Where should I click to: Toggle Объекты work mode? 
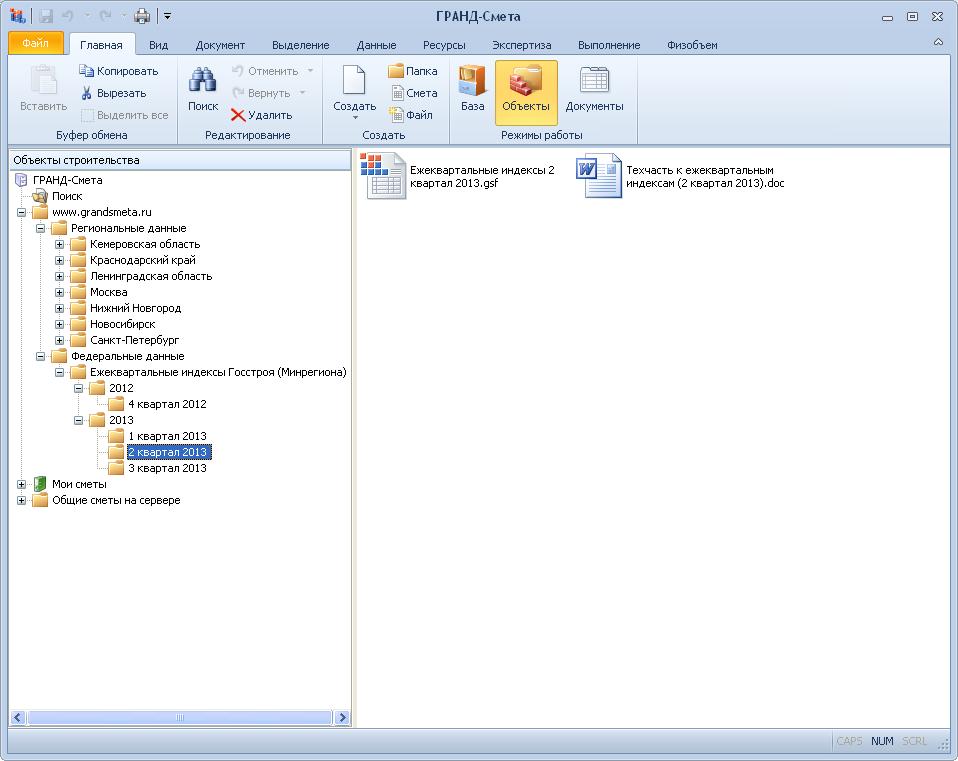(x=526, y=92)
